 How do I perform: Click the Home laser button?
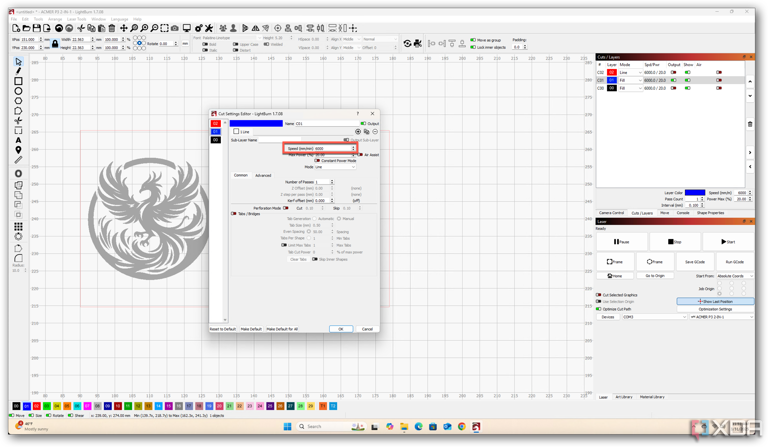(616, 276)
